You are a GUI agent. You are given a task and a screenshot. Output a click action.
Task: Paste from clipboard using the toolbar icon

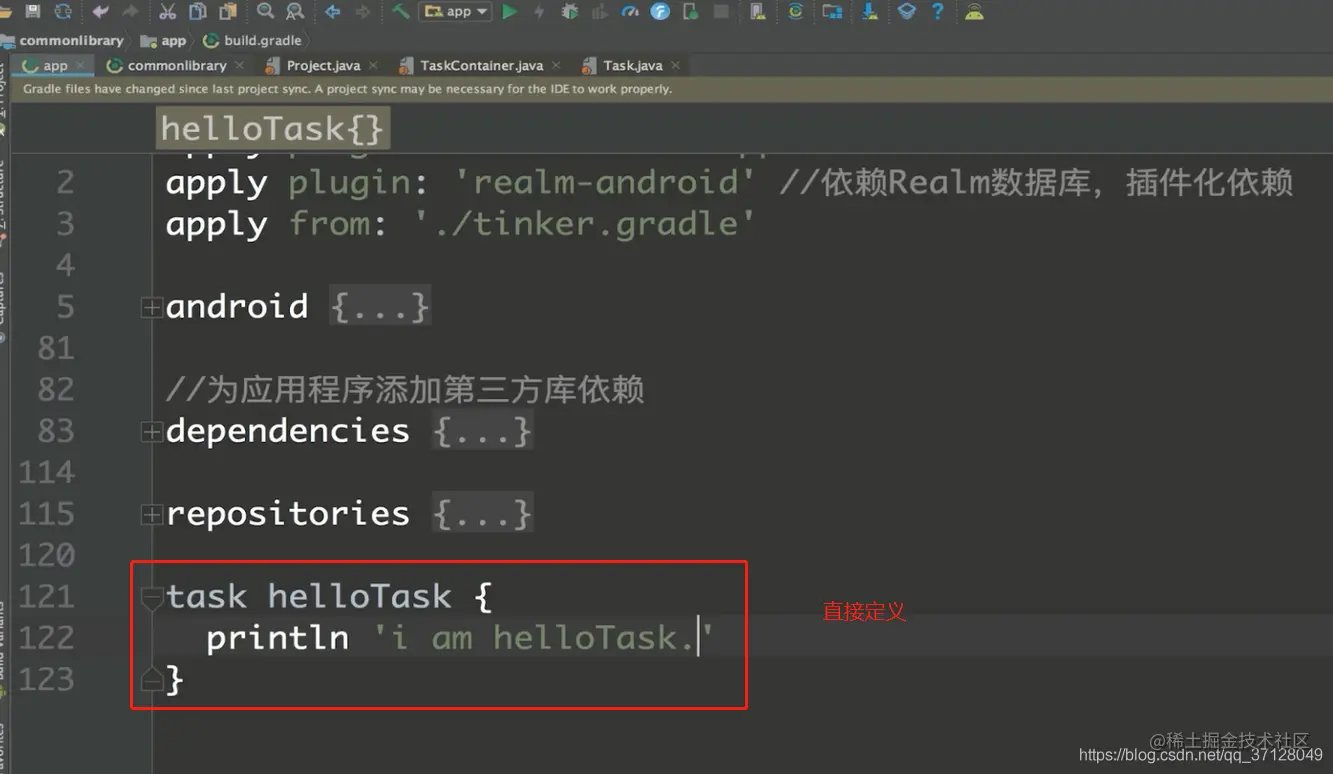pyautogui.click(x=226, y=12)
